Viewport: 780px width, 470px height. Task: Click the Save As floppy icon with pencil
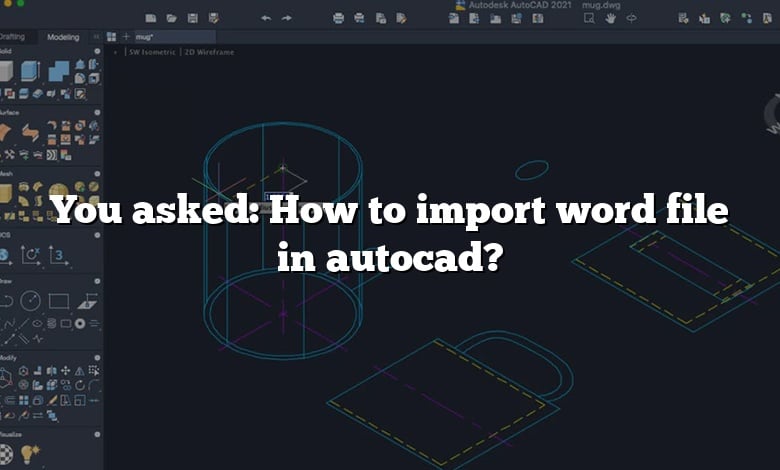pos(214,18)
